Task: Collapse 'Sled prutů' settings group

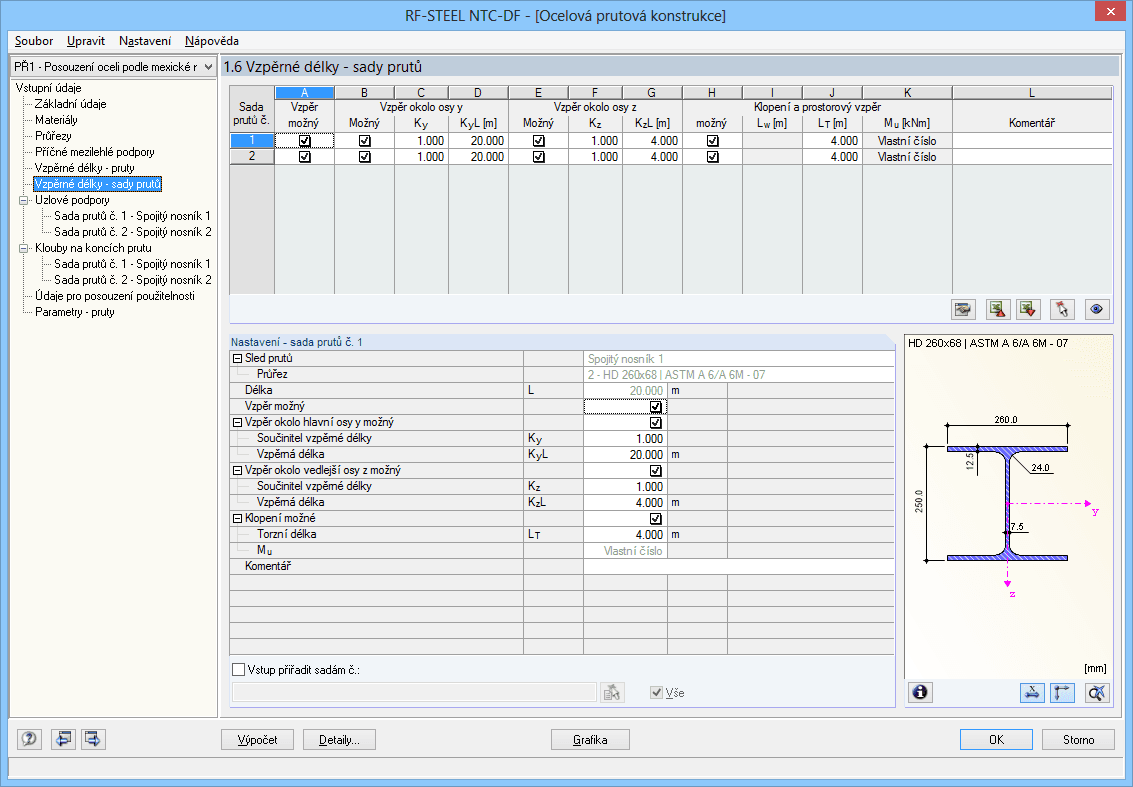Action: 237,358
